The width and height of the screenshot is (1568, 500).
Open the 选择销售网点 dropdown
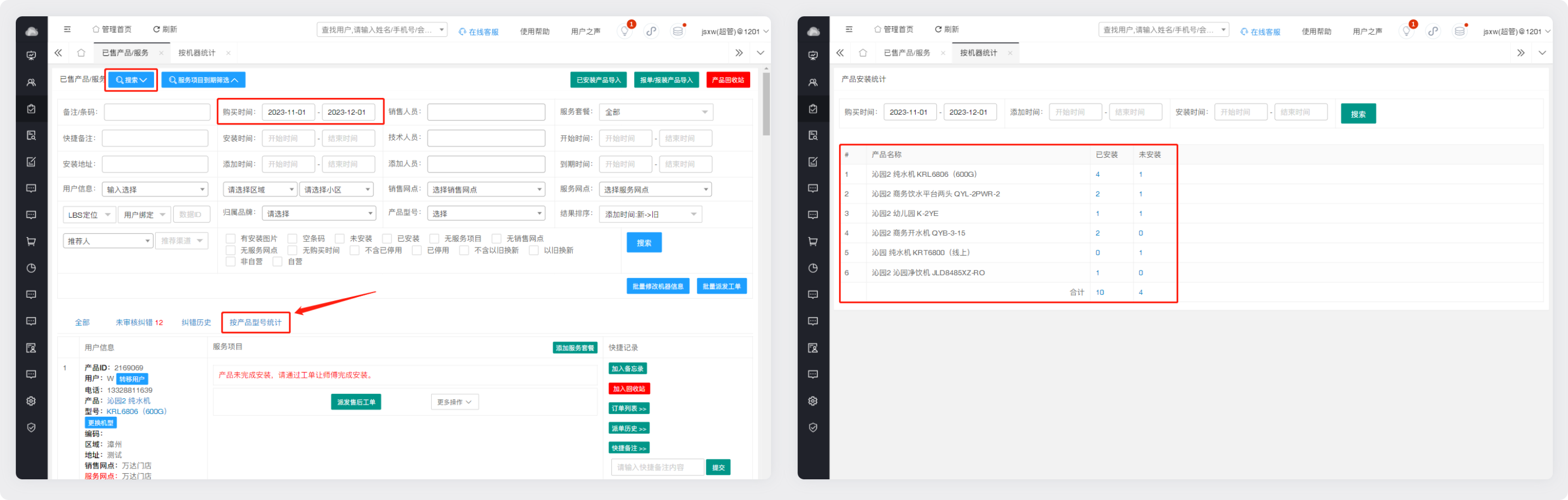[x=486, y=190]
